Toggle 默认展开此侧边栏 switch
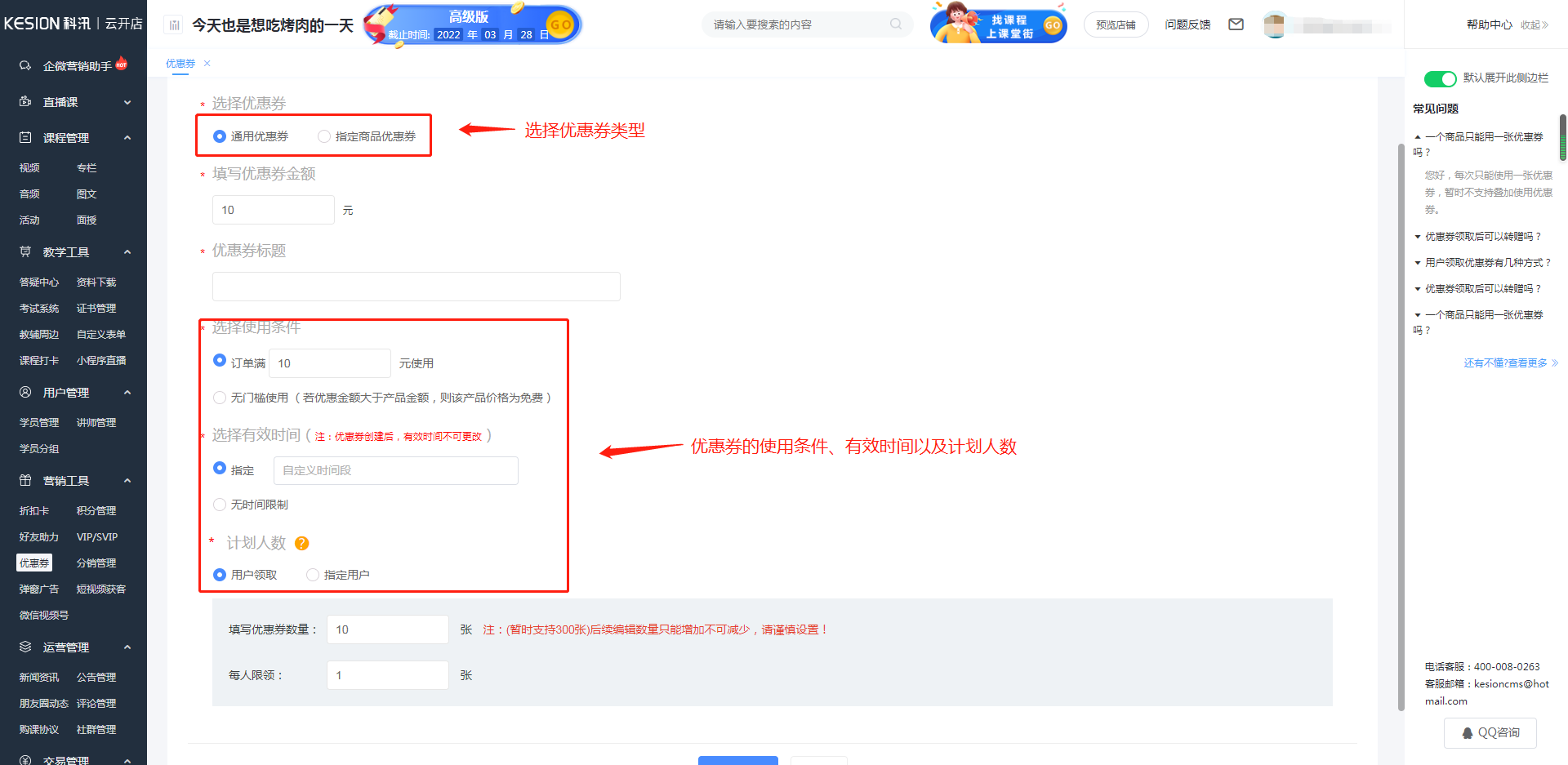Viewport: 1568px width, 765px height. pos(1440,78)
